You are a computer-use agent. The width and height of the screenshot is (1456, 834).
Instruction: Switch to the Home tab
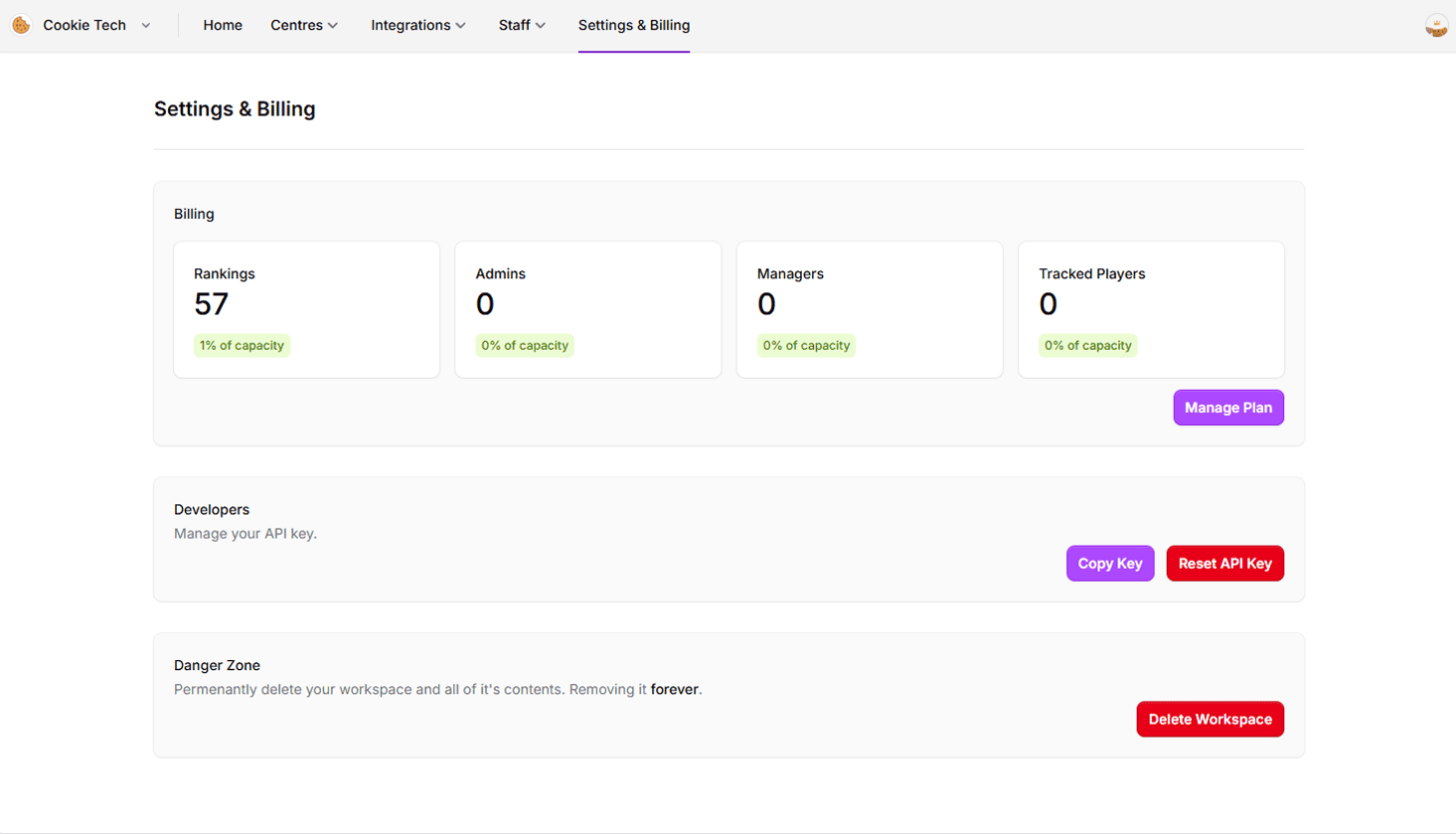[222, 25]
